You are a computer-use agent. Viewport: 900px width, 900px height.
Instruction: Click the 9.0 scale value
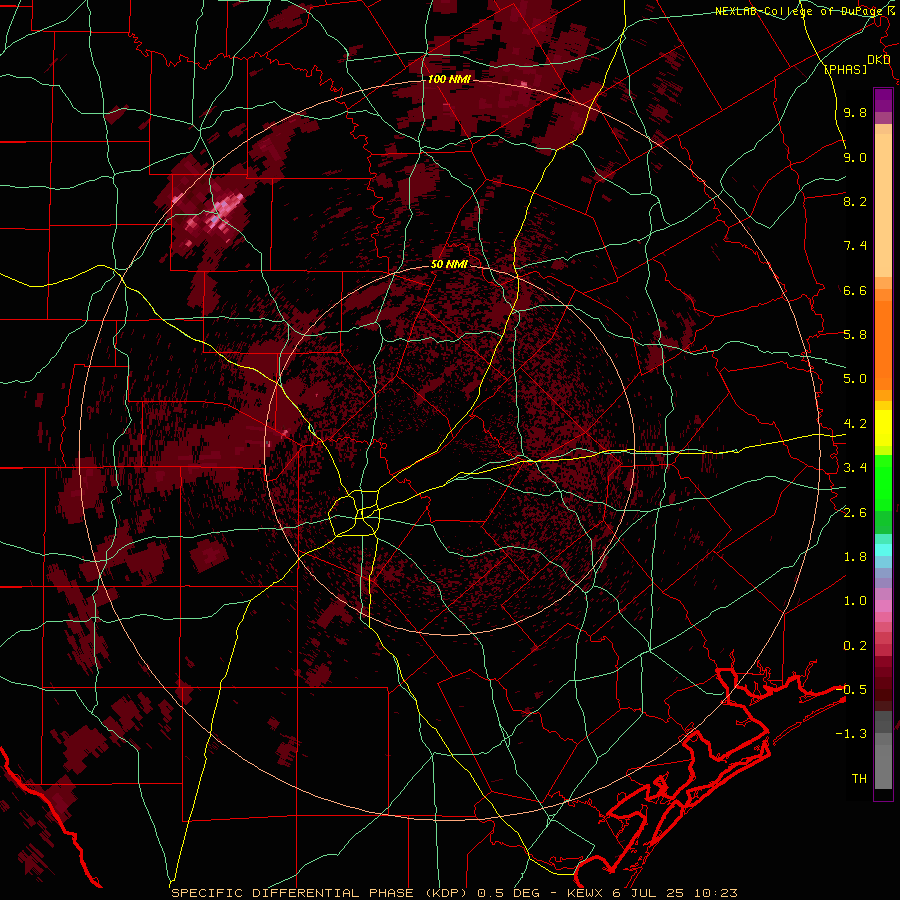(x=855, y=157)
